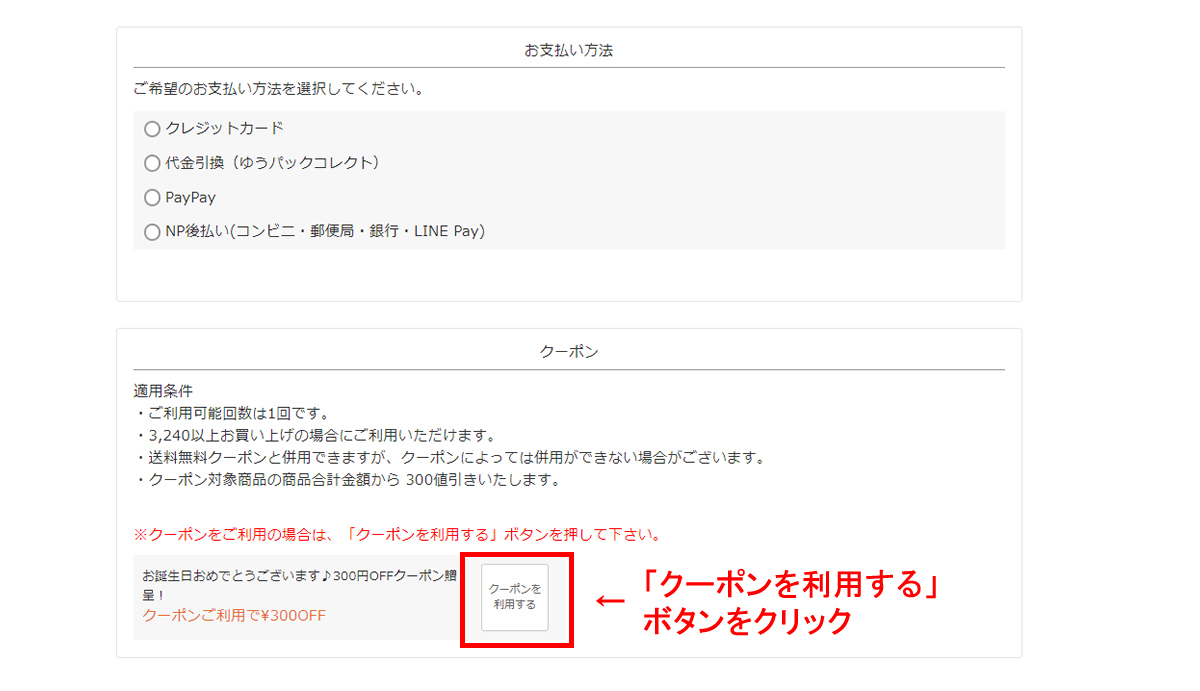
Task: Click the クーポン section heading
Action: point(568,351)
